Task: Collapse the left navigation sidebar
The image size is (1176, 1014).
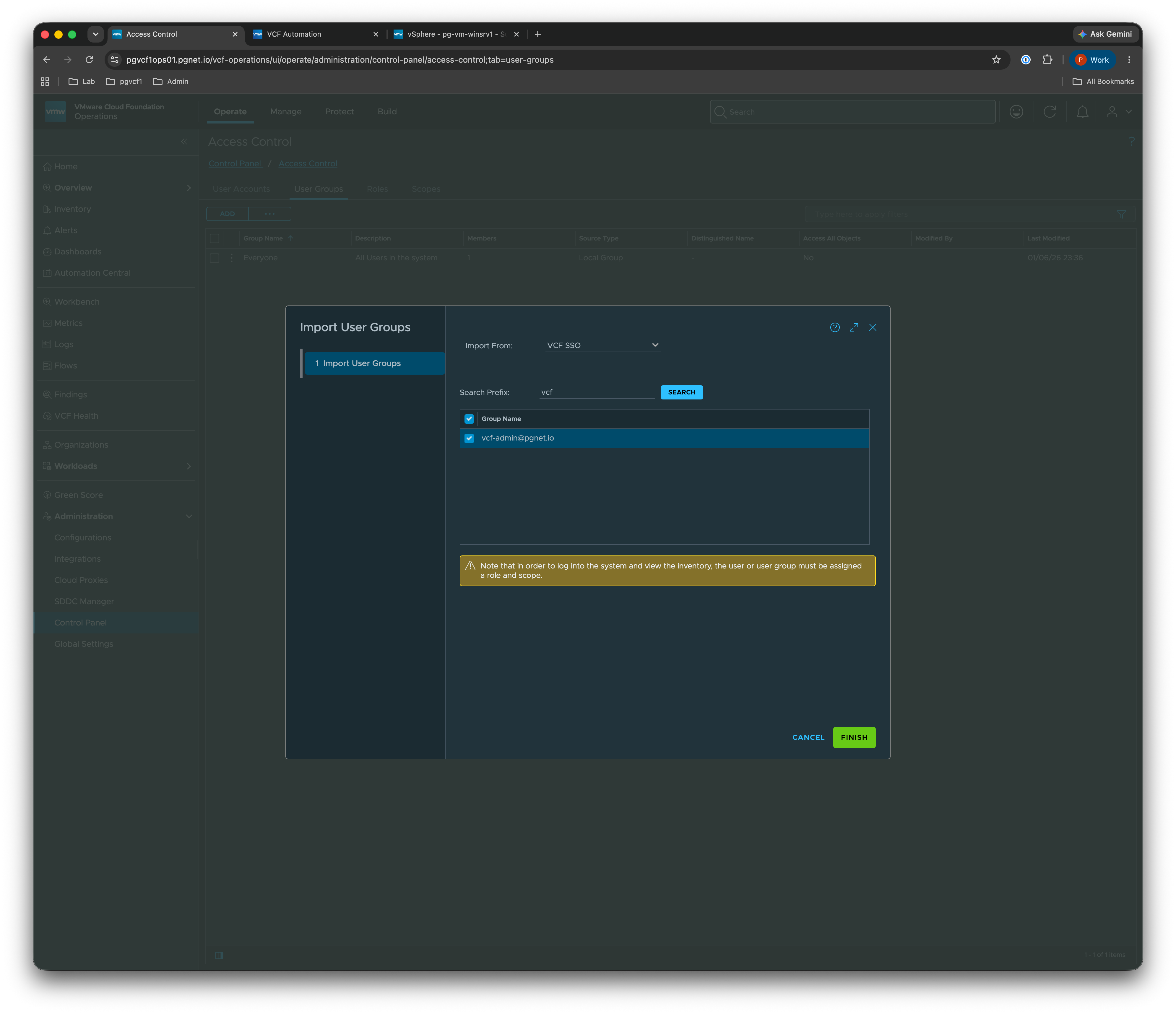Action: click(184, 141)
